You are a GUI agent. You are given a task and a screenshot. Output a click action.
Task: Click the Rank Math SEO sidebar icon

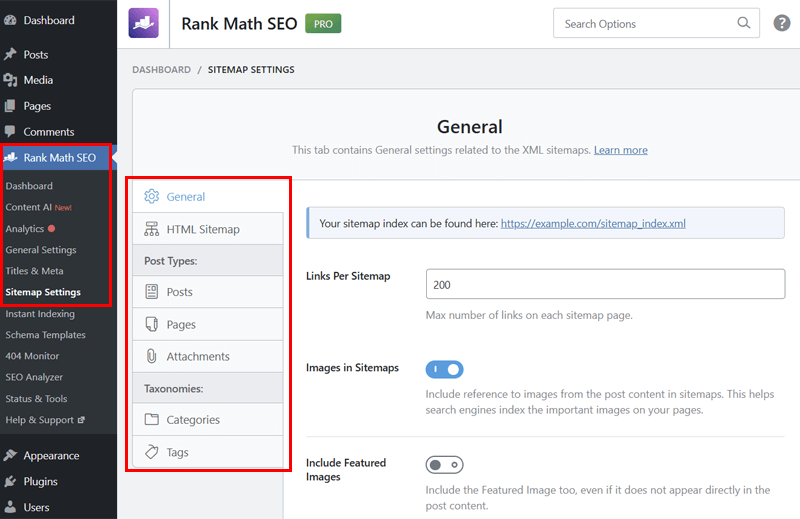click(10, 158)
